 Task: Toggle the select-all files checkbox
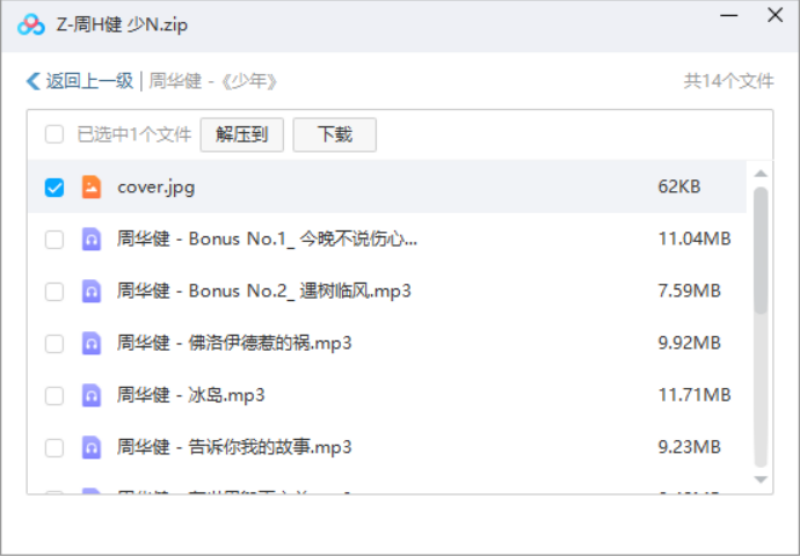[x=55, y=135]
